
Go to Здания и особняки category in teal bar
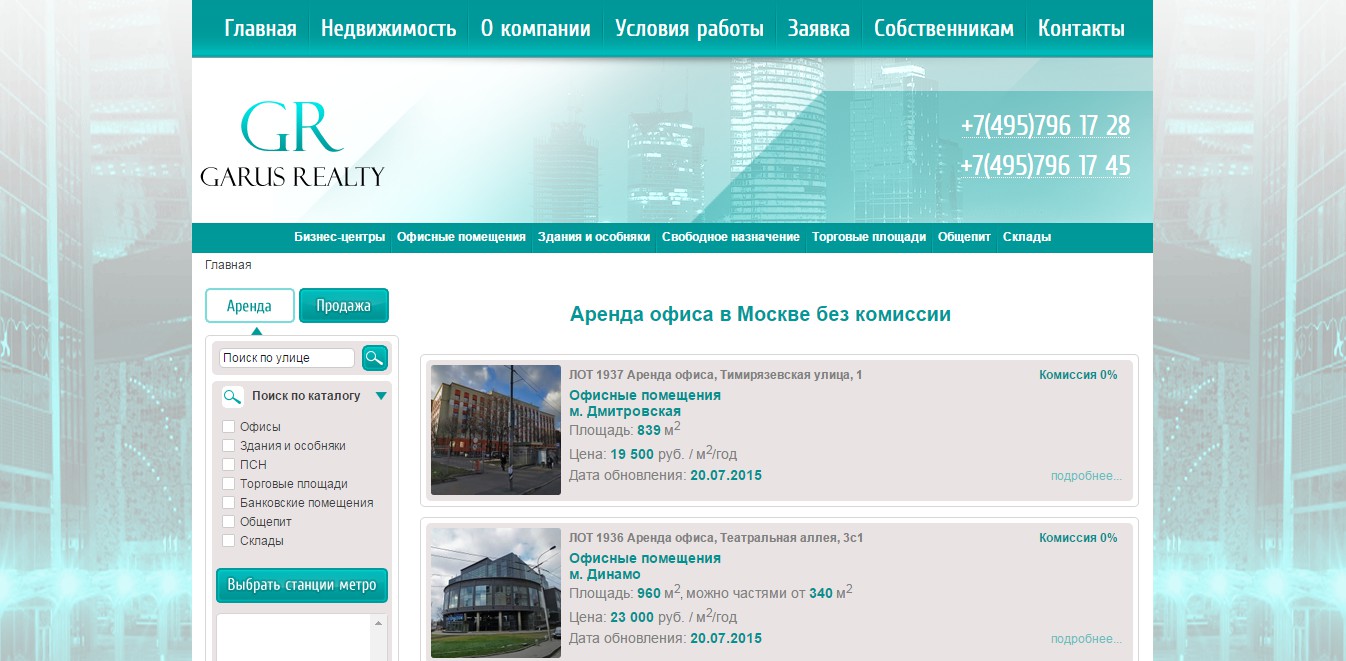tap(594, 237)
